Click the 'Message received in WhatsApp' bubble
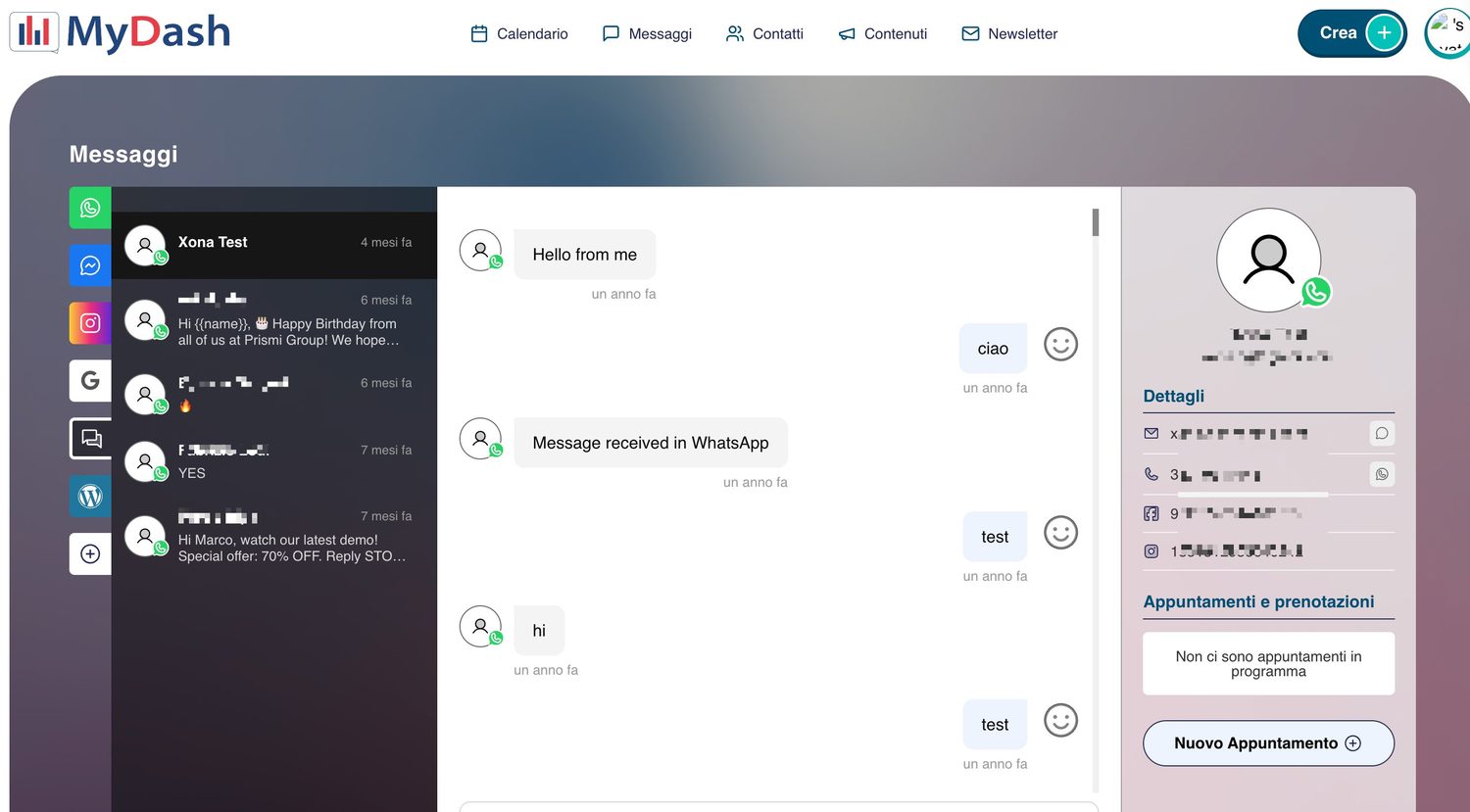 pyautogui.click(x=651, y=443)
